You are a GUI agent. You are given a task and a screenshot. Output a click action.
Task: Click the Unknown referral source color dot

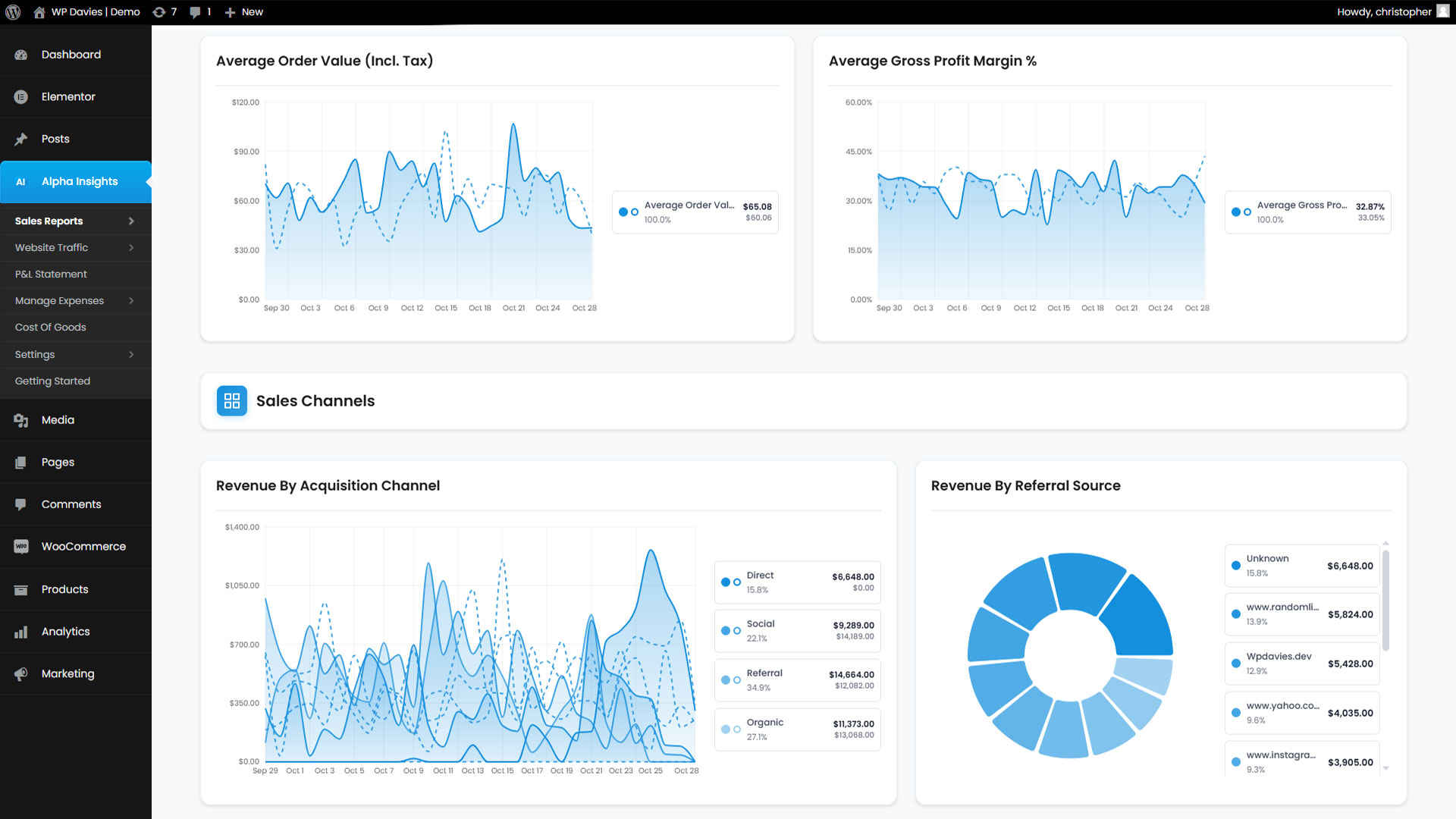[x=1236, y=566]
